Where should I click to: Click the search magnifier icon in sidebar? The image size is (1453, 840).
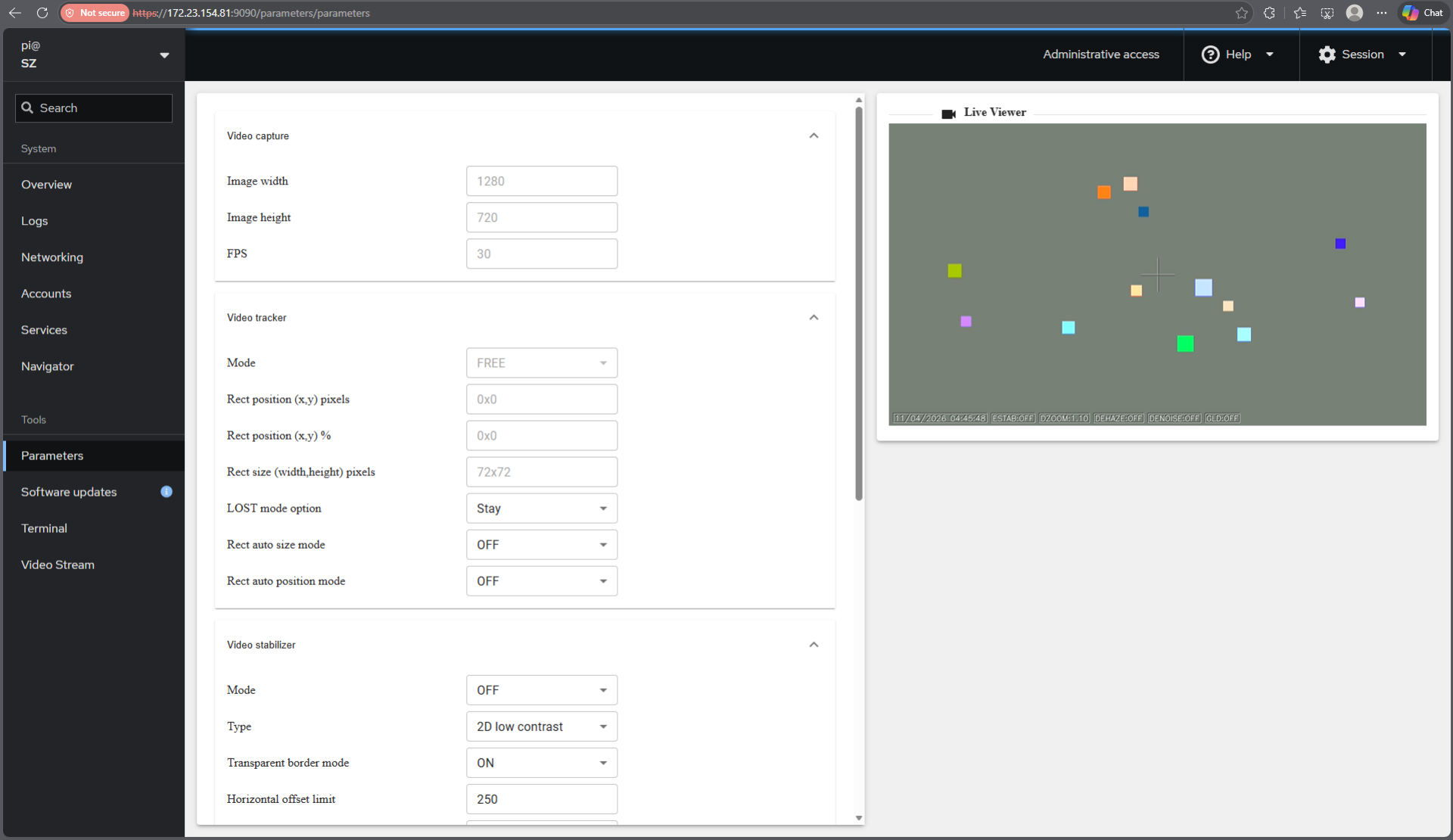(x=27, y=107)
